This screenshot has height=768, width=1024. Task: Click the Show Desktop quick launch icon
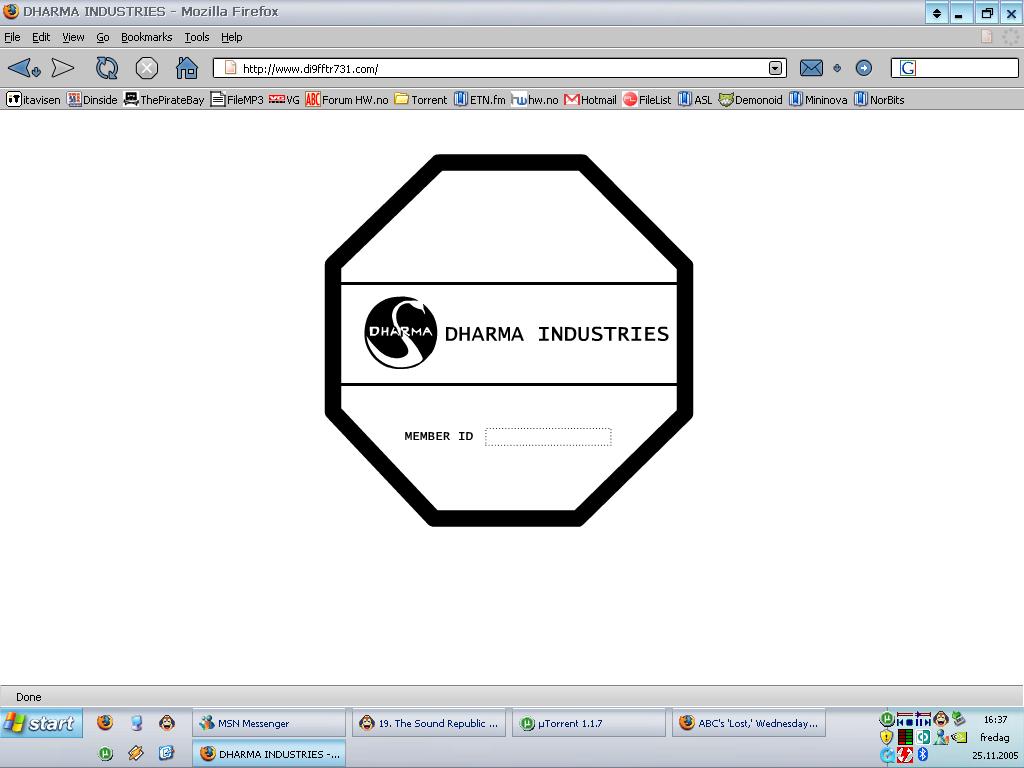pyautogui.click(x=136, y=722)
